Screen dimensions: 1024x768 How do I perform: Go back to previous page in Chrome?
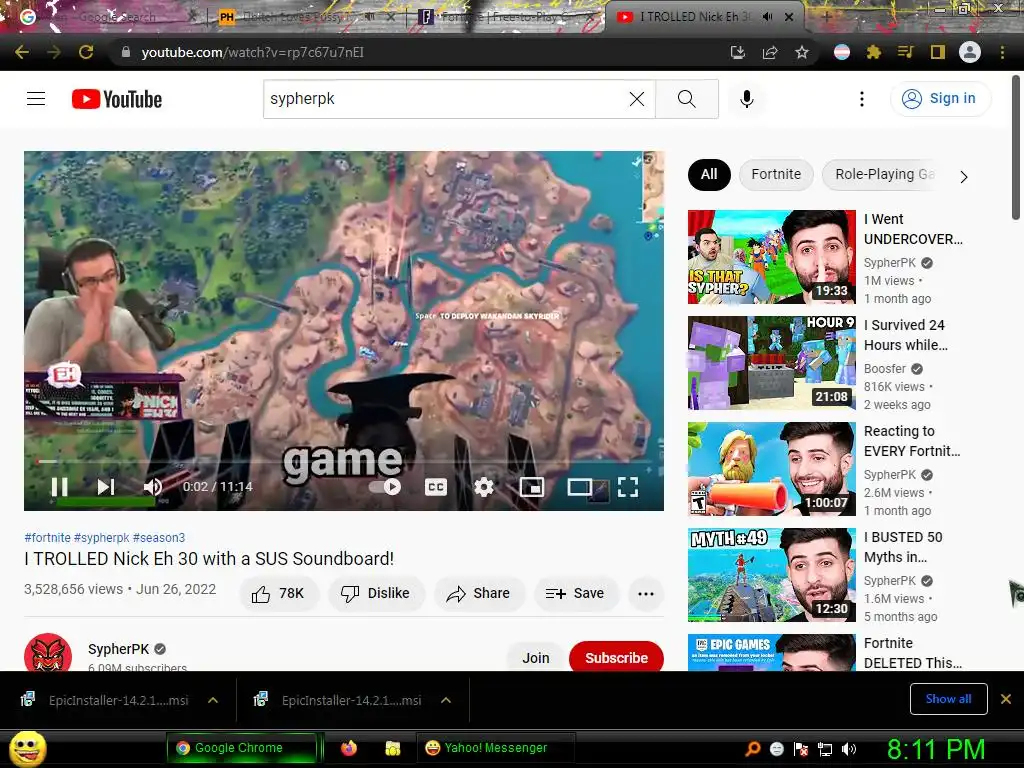coord(22,52)
